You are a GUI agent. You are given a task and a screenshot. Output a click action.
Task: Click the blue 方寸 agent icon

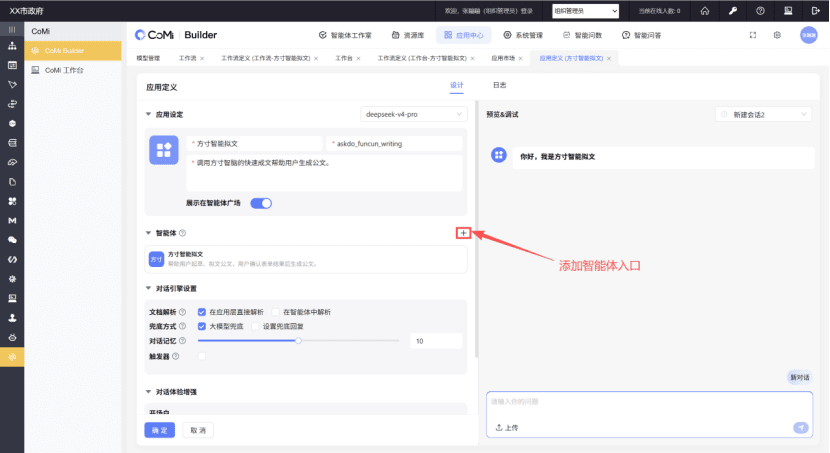point(156,259)
